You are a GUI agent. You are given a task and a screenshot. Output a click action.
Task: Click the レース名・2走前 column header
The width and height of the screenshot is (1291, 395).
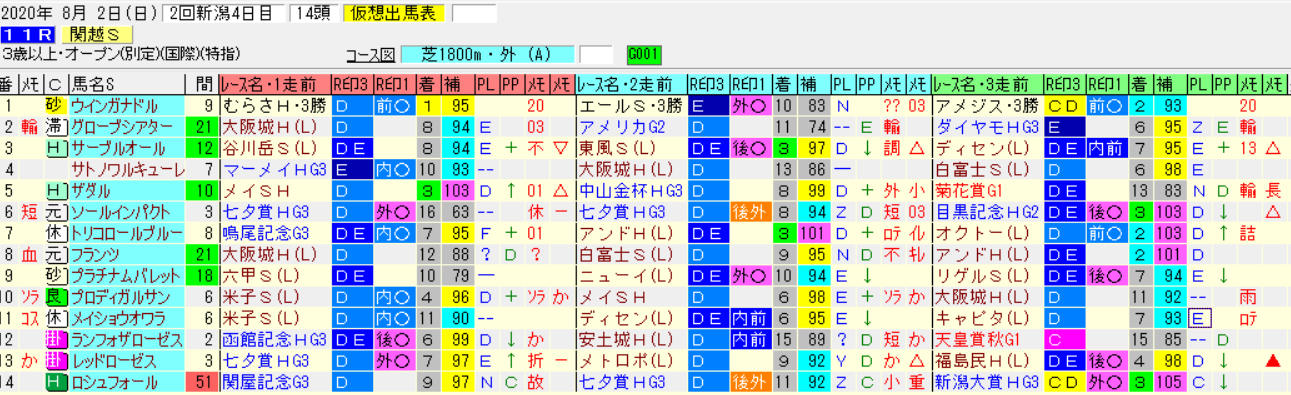(632, 84)
